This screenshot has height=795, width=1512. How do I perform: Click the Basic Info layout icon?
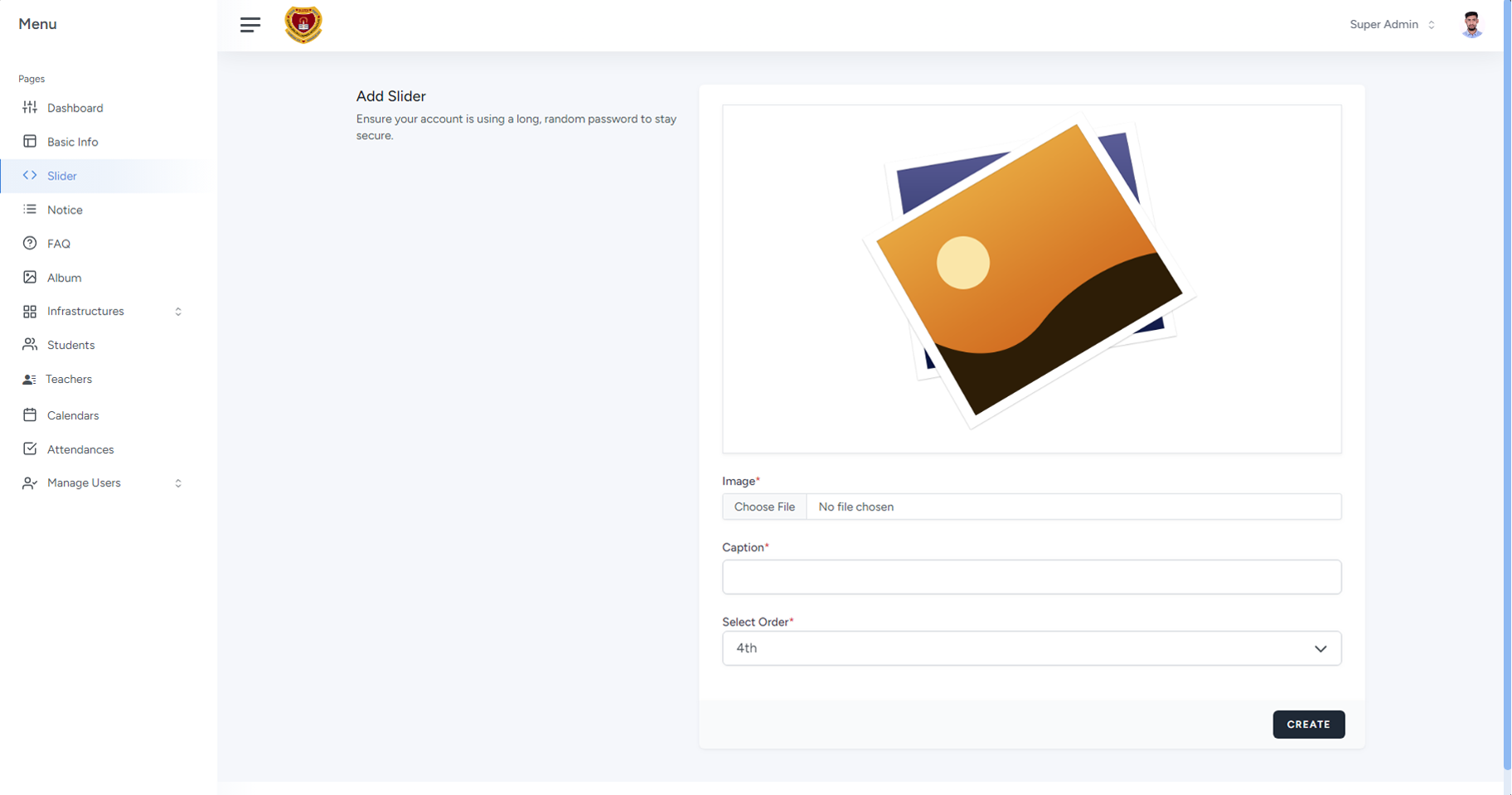(x=30, y=141)
